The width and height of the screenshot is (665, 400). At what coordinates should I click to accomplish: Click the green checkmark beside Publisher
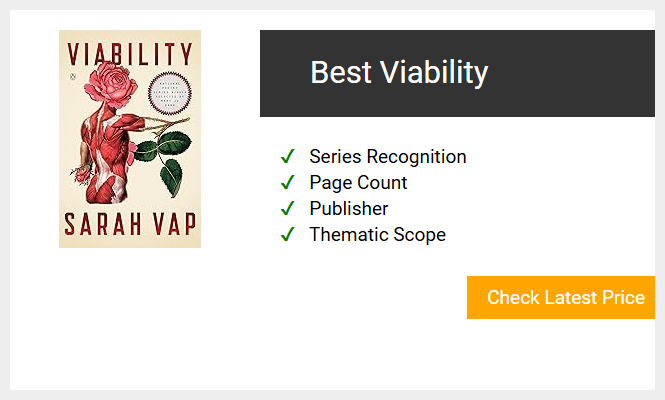288,208
